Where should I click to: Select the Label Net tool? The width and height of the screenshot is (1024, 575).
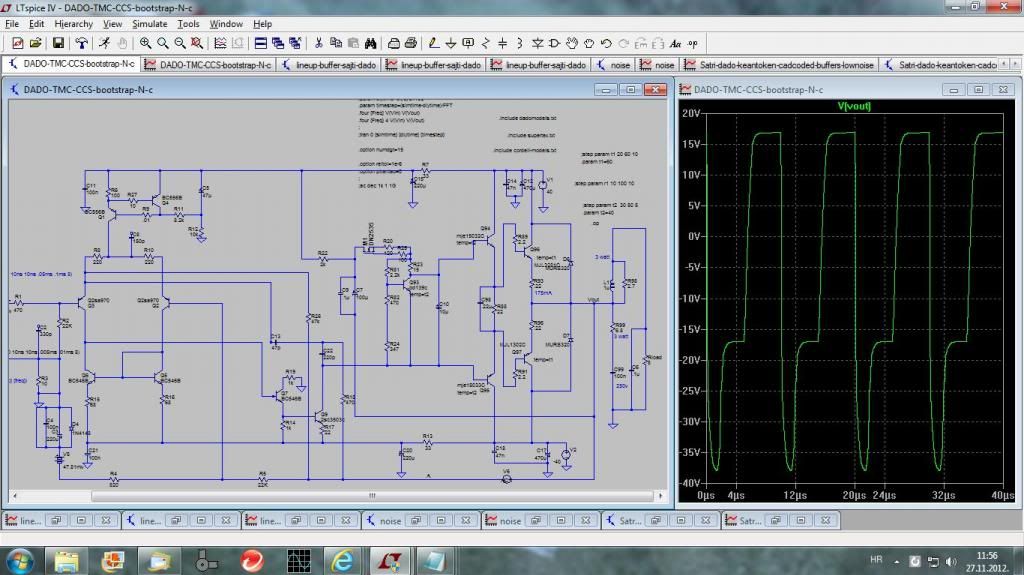[x=468, y=43]
